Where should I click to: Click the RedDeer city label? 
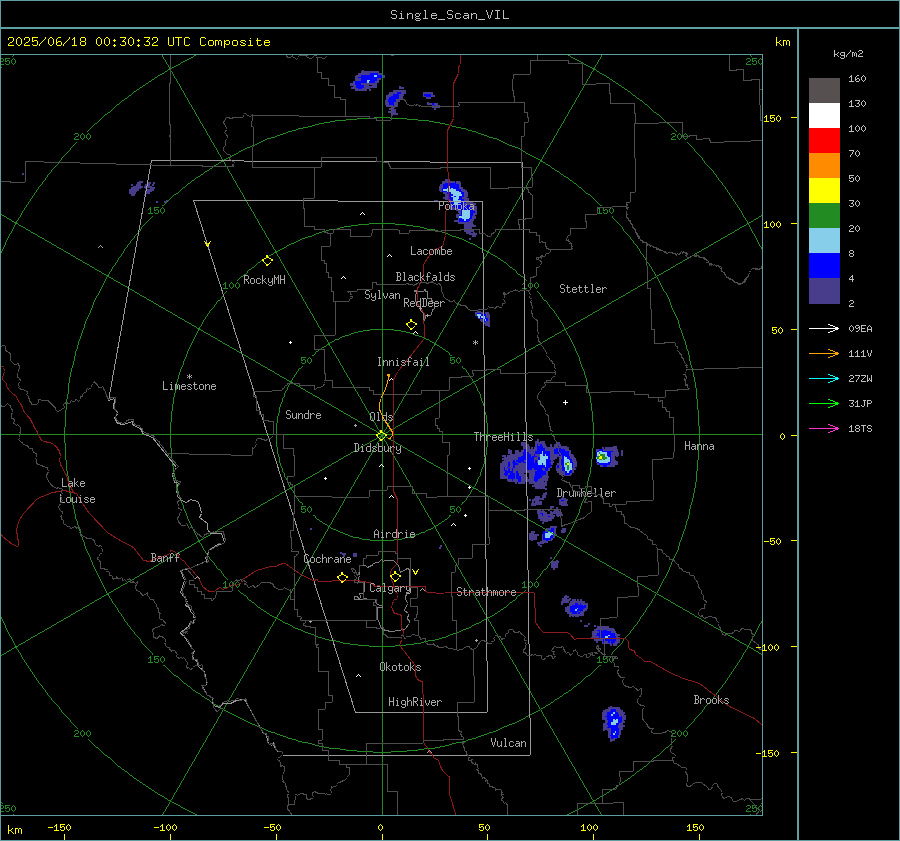[424, 303]
